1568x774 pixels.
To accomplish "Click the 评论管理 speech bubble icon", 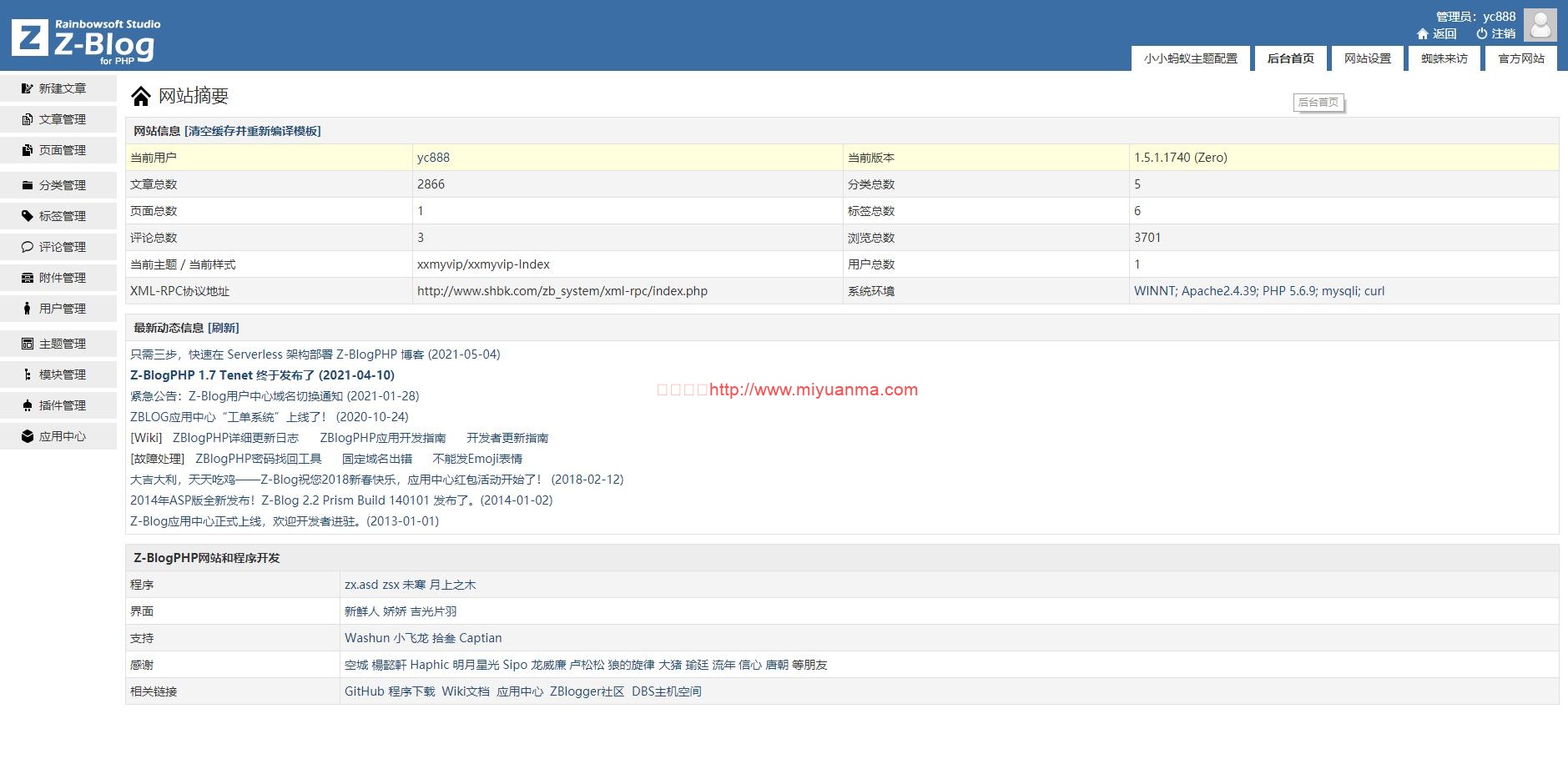I will 28,247.
